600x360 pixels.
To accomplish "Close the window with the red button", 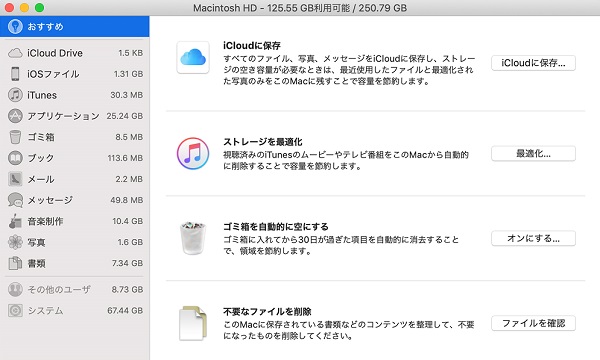I will [x=9, y=8].
